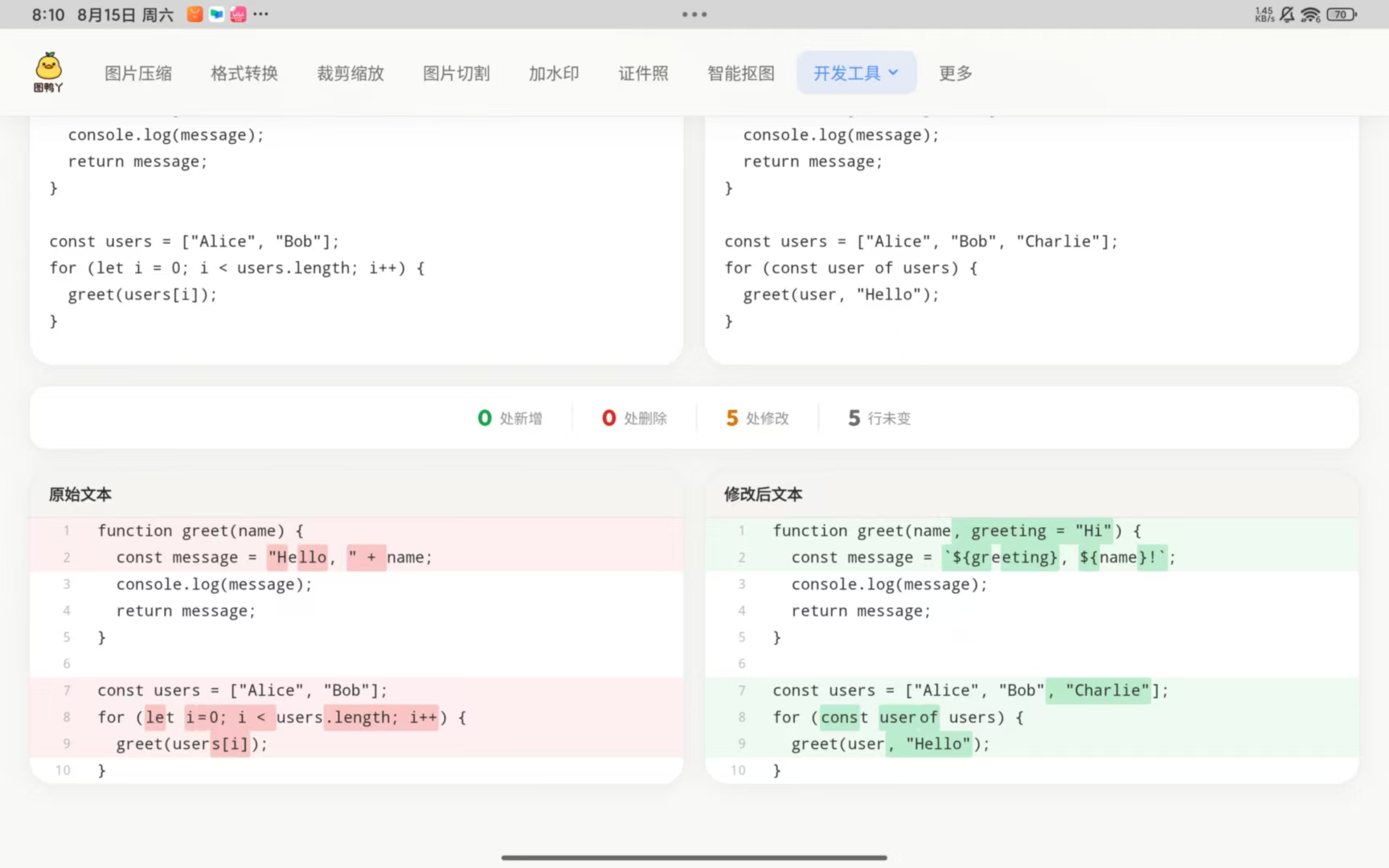The width and height of the screenshot is (1389, 868).
Task: Open the 图鸭 duck logo home
Action: [x=48, y=72]
